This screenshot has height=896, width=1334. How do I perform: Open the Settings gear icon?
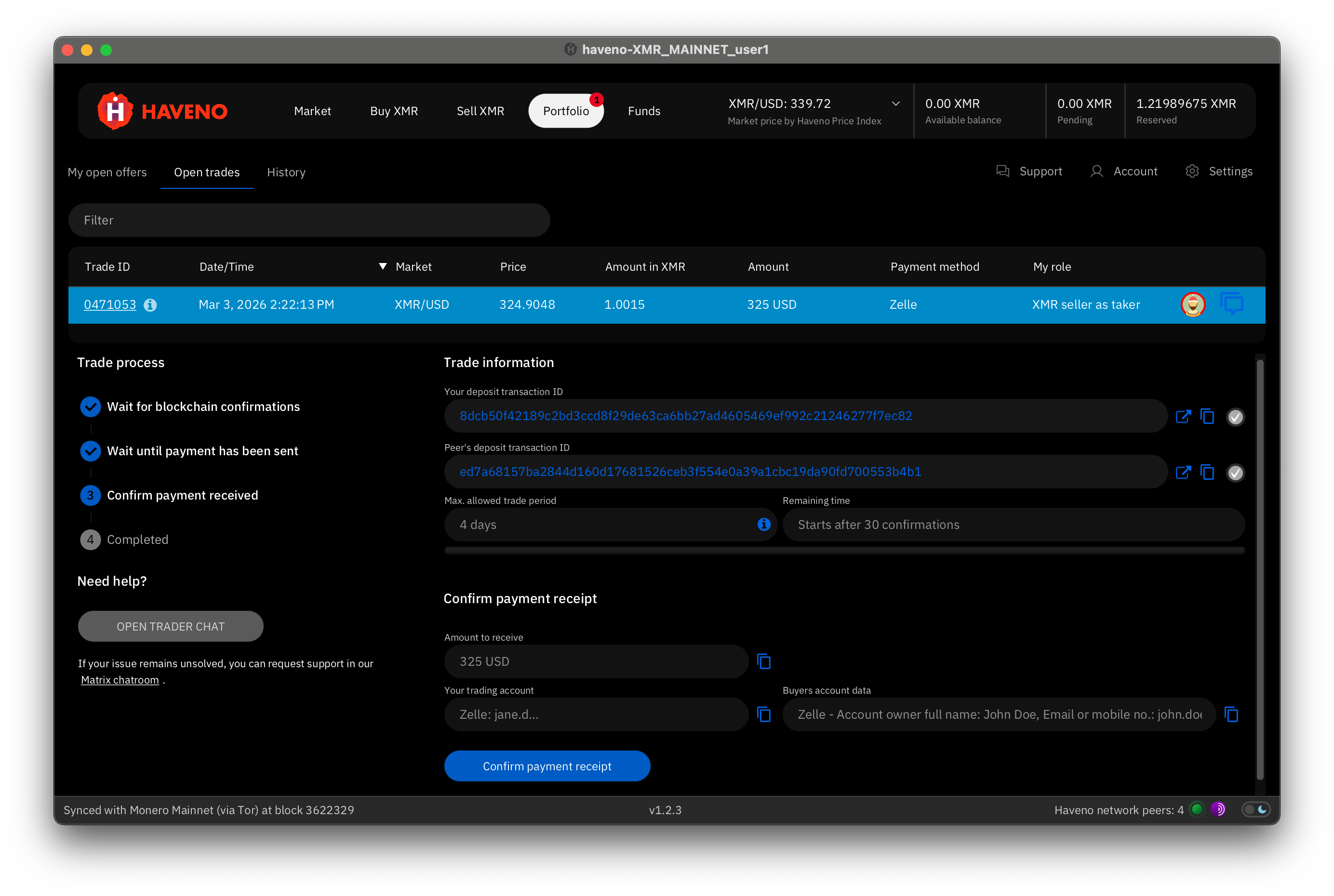1192,171
